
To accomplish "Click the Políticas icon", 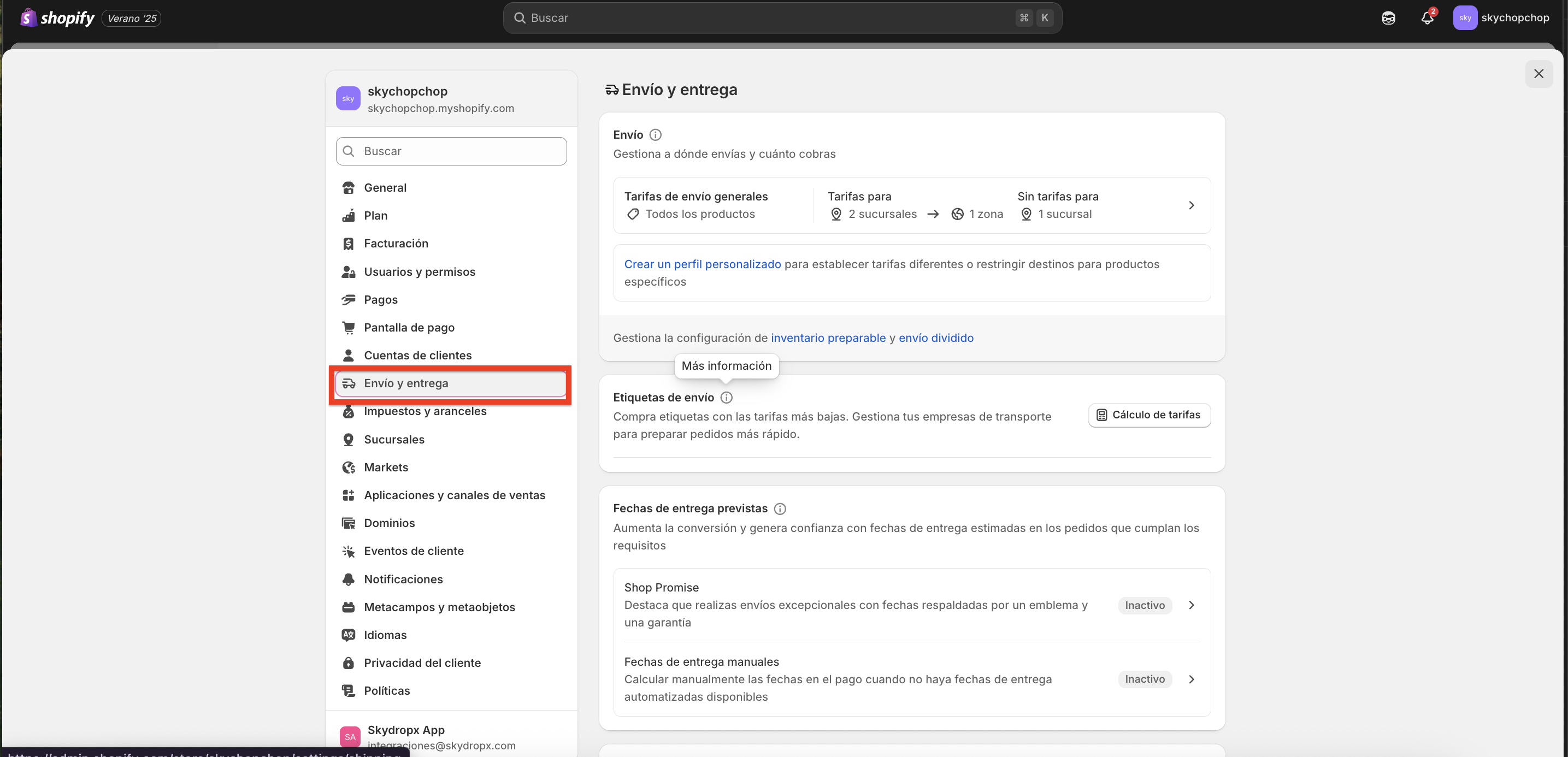I will (348, 691).
